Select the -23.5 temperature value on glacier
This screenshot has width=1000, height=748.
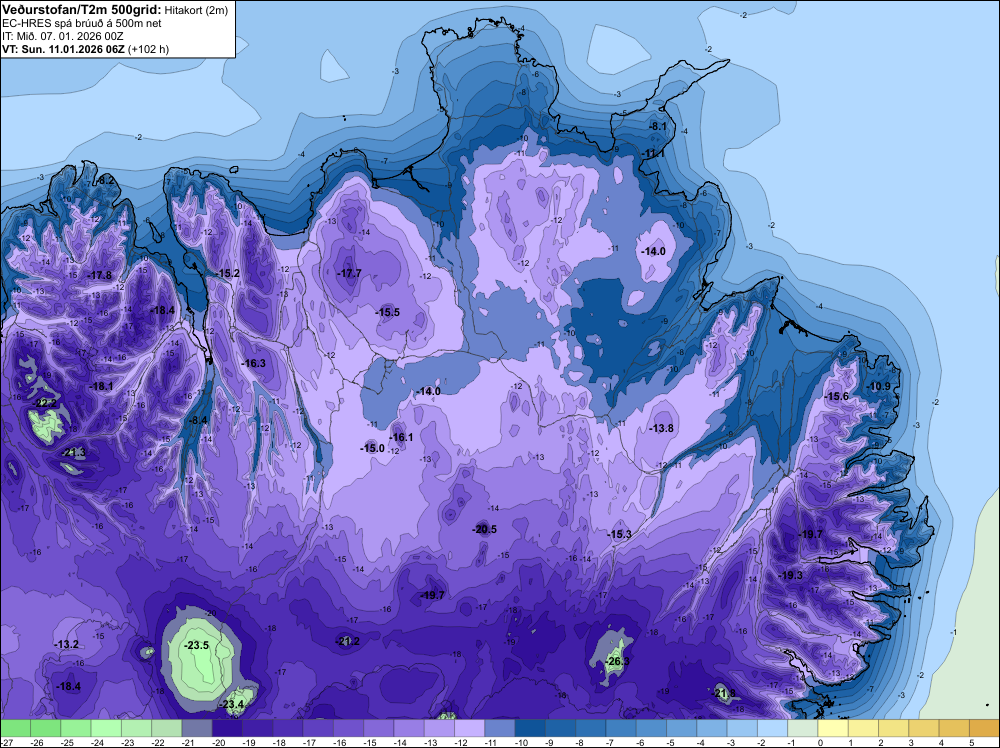[x=196, y=645]
